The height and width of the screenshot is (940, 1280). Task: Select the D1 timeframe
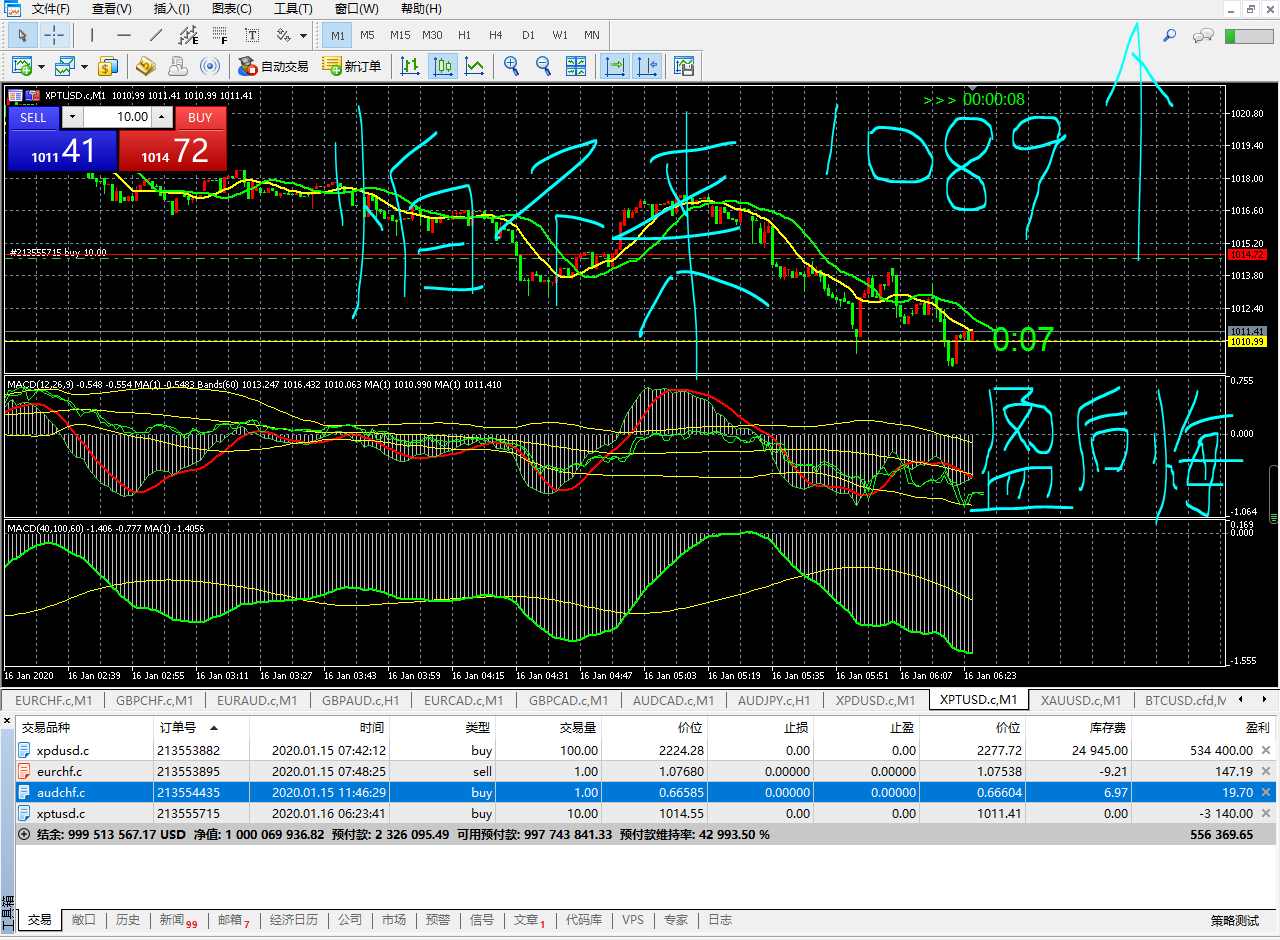click(x=528, y=36)
